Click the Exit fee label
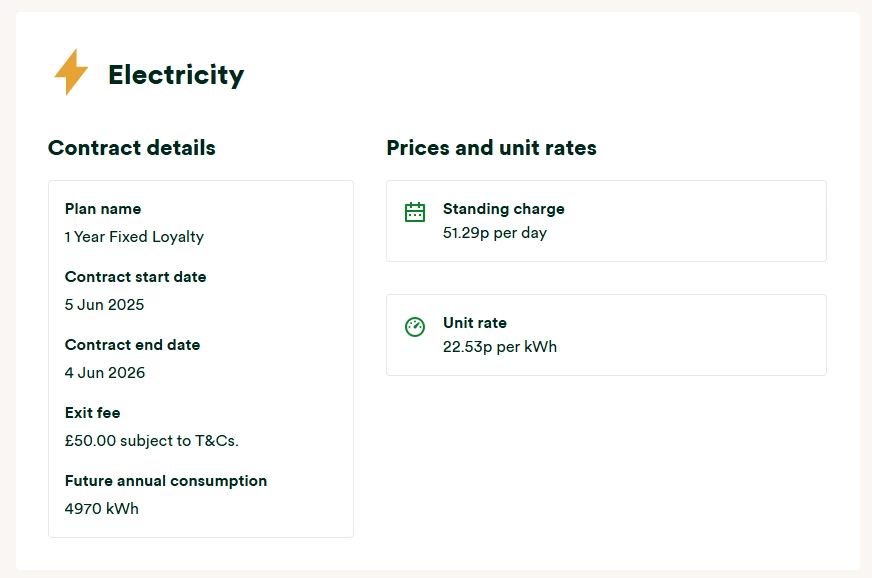The image size is (872, 578). click(x=93, y=413)
